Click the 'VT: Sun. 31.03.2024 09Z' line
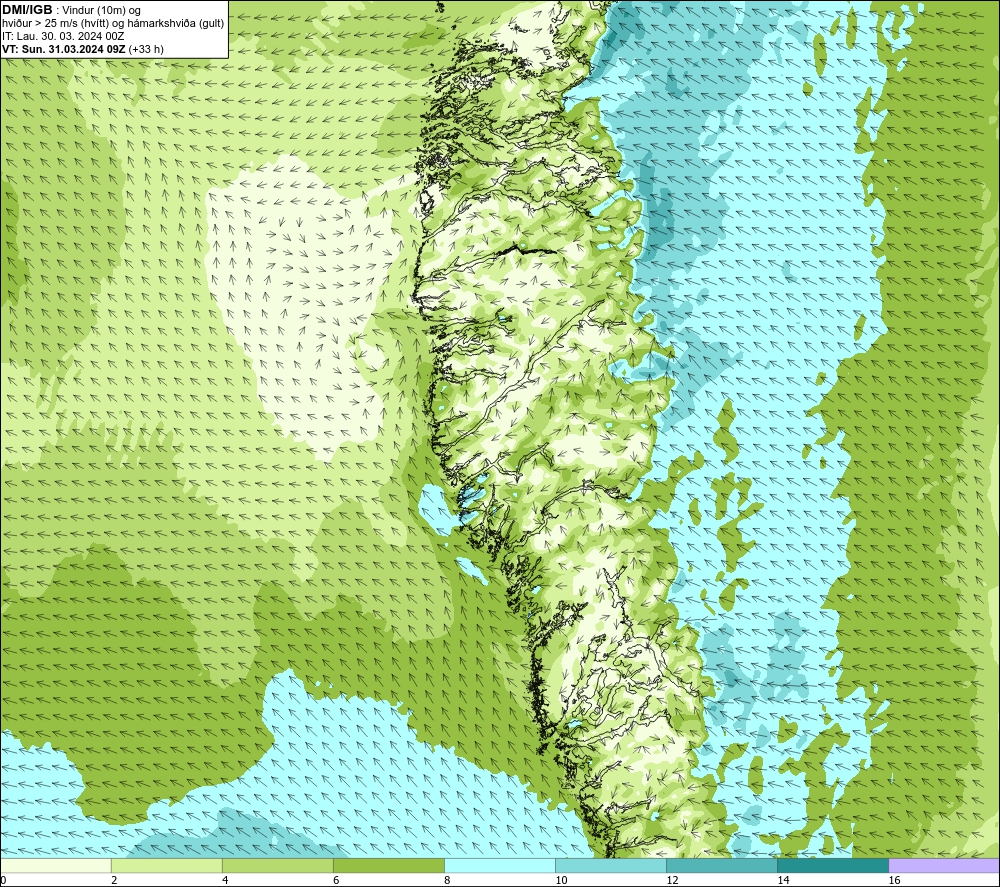This screenshot has height=887, width=1000. pyautogui.click(x=64, y=49)
